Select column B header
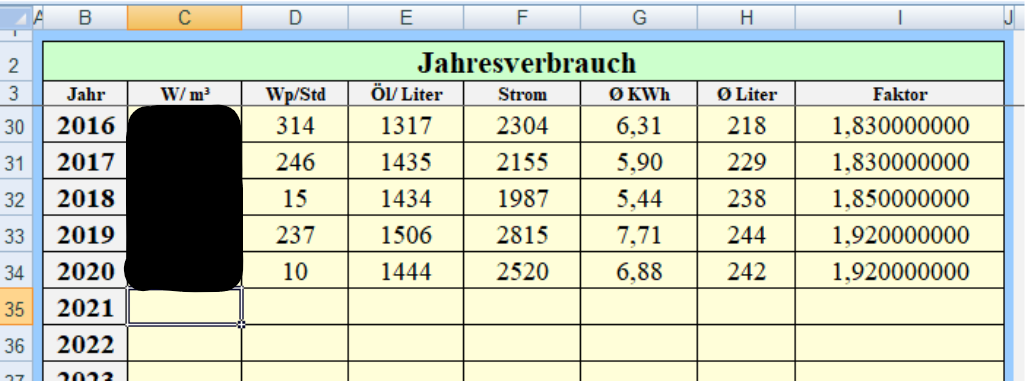Image resolution: width=1025 pixels, height=381 pixels. tap(86, 18)
